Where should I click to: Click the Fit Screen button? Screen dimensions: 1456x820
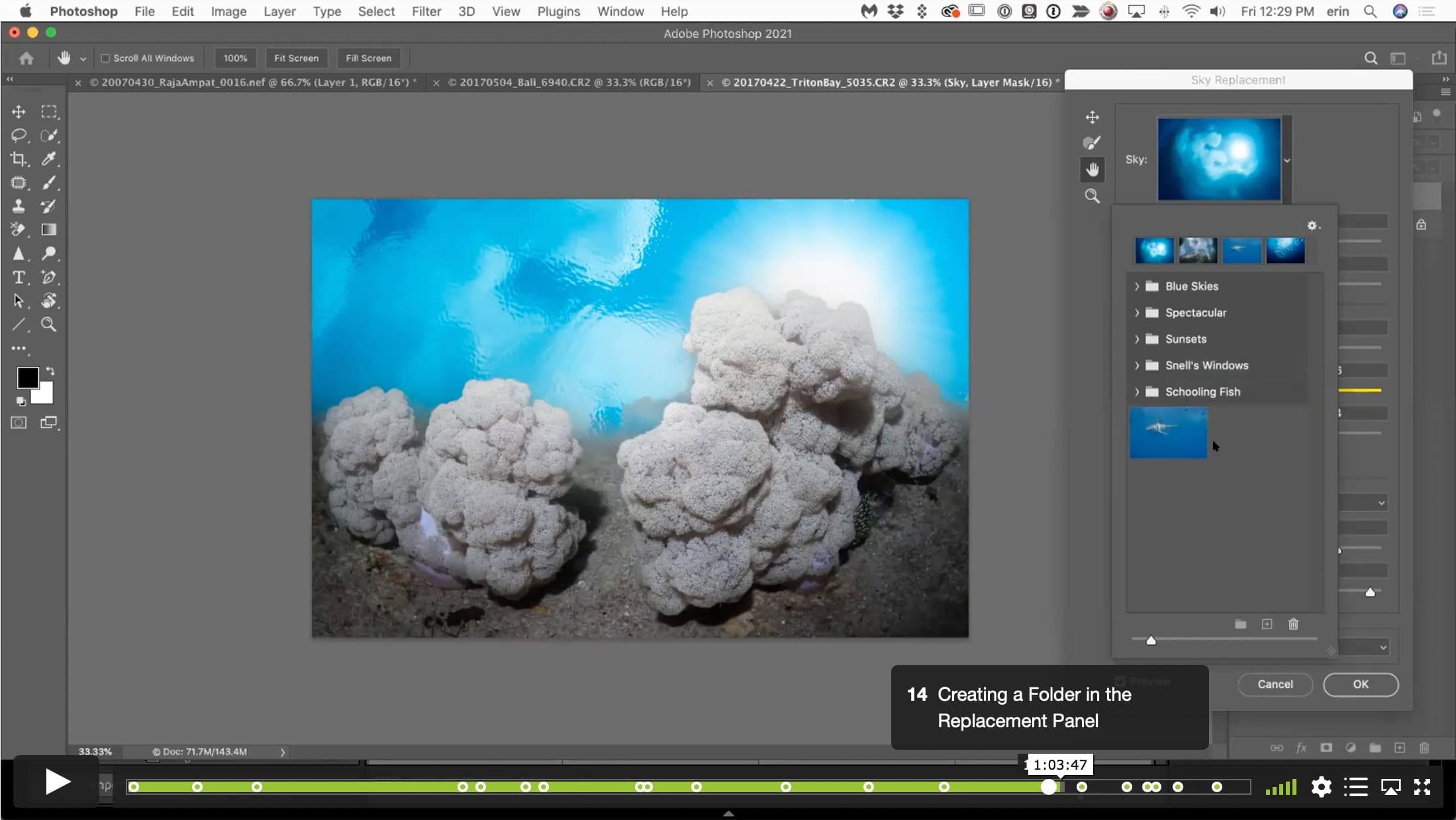tap(296, 58)
